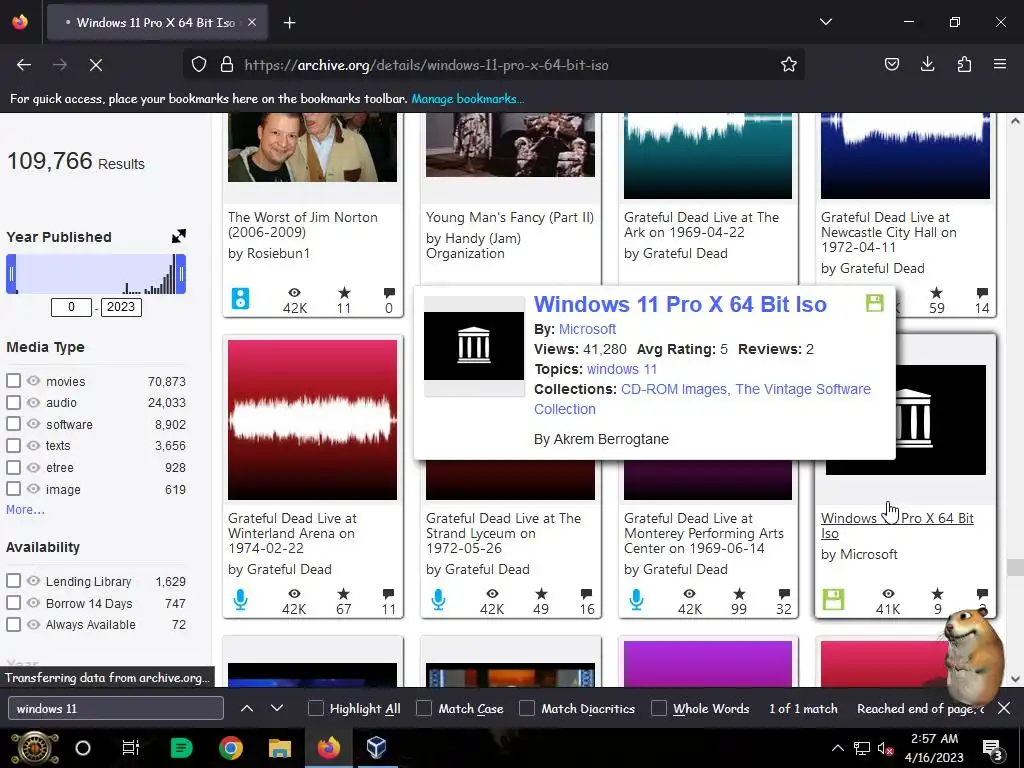Click the site security padlock icon
1024x768 pixels.
[227, 65]
